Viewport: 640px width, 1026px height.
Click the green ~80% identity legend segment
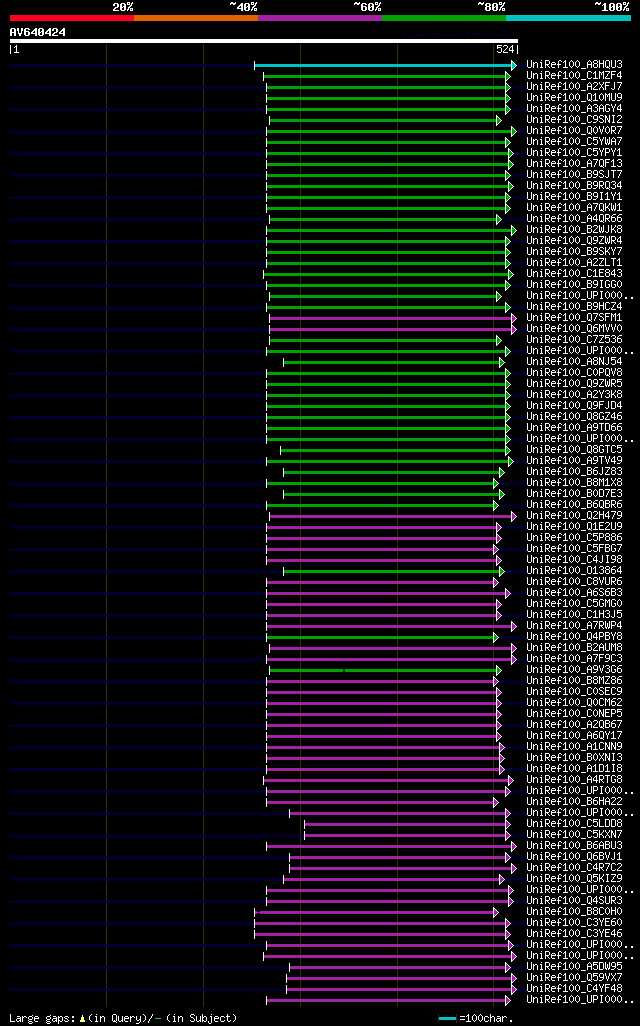(x=444, y=18)
